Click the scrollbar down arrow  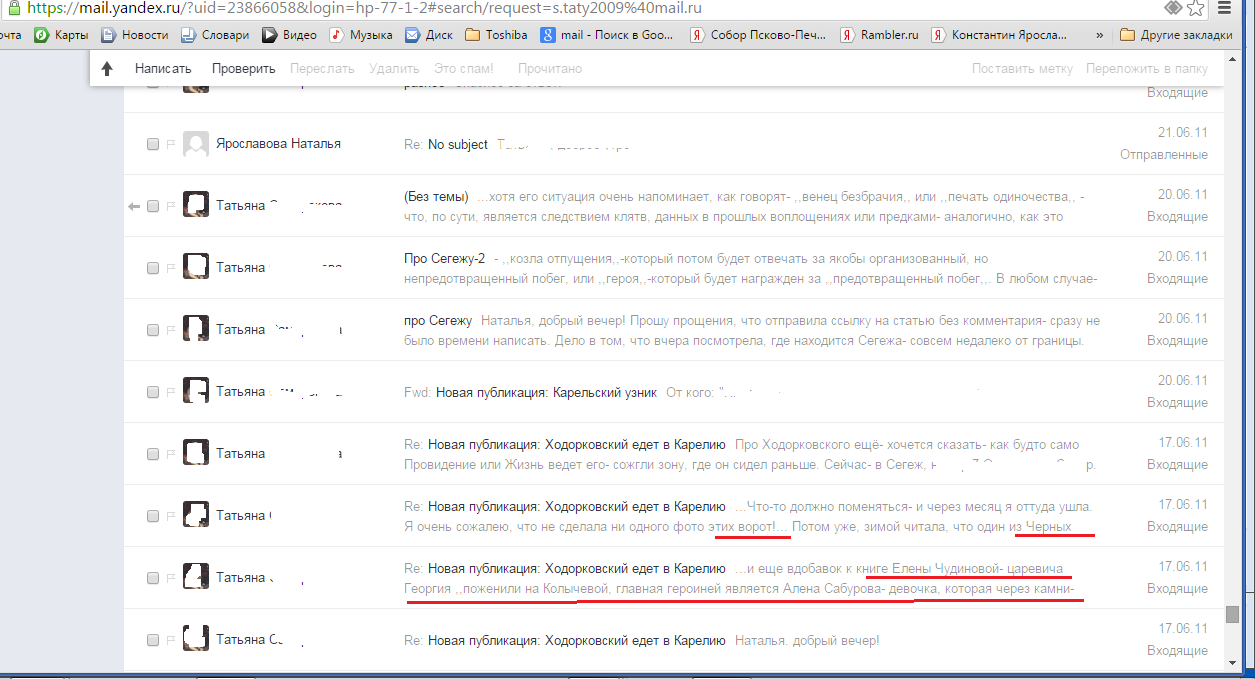1232,664
